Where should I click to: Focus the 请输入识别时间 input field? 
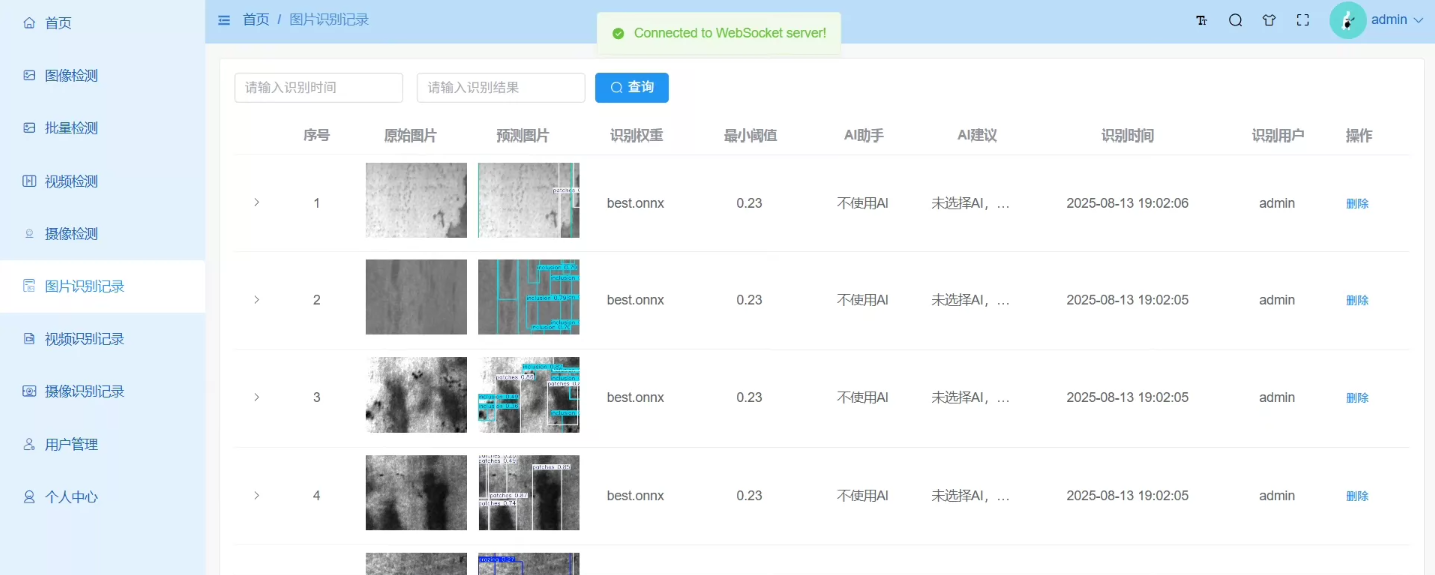[319, 88]
